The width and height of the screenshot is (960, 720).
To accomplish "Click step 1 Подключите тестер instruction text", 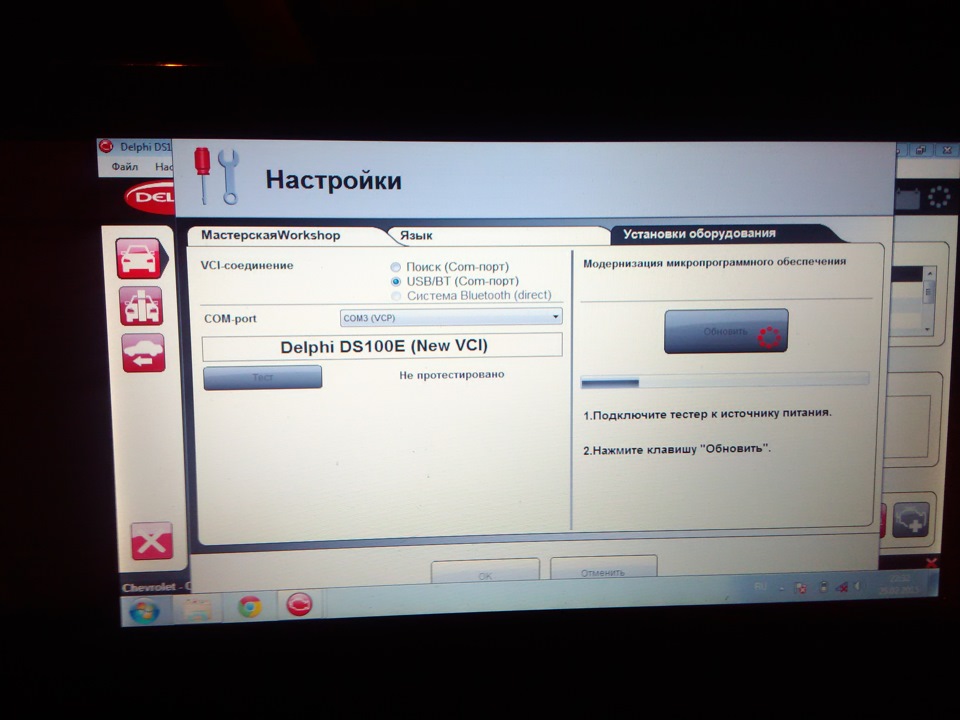I will pyautogui.click(x=707, y=413).
